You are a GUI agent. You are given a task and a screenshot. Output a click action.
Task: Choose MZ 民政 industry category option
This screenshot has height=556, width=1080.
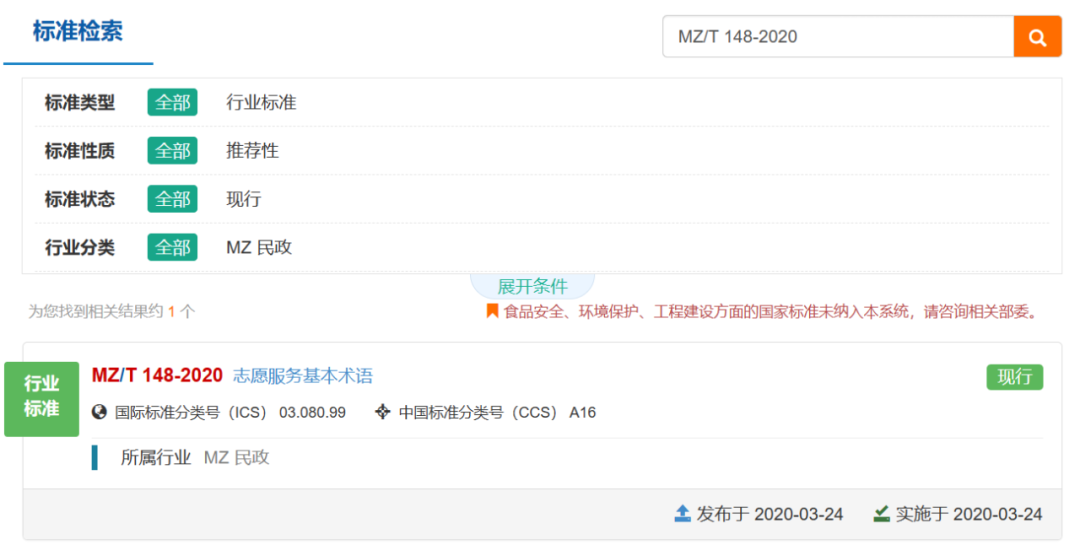click(259, 247)
